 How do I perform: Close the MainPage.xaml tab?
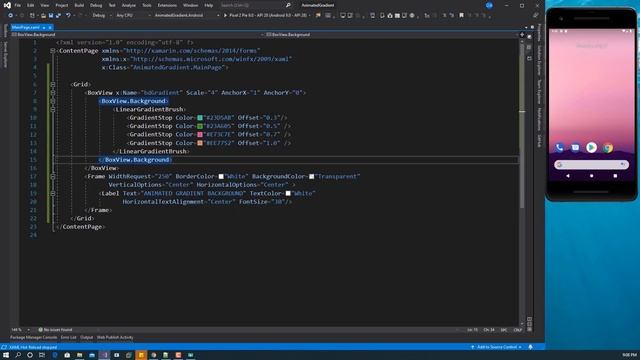click(50, 27)
